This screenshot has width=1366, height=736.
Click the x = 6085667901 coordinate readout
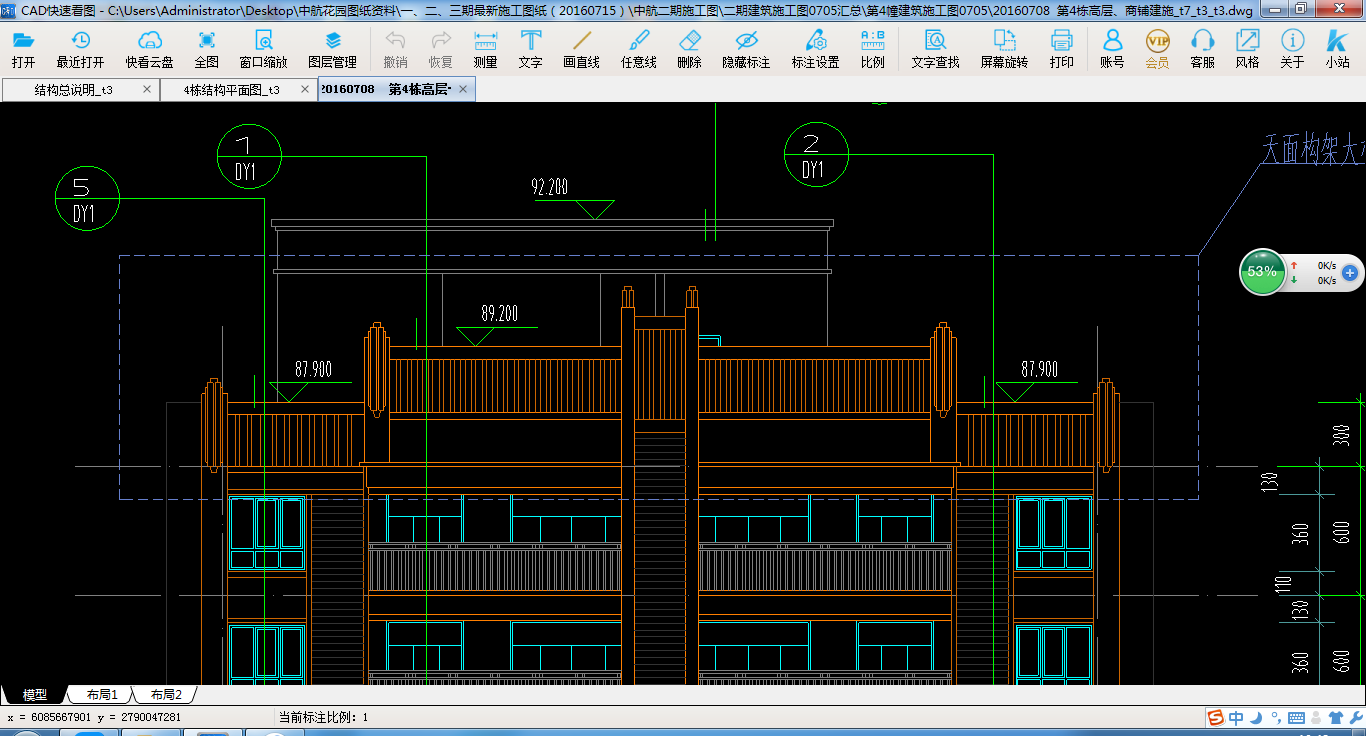click(x=50, y=717)
